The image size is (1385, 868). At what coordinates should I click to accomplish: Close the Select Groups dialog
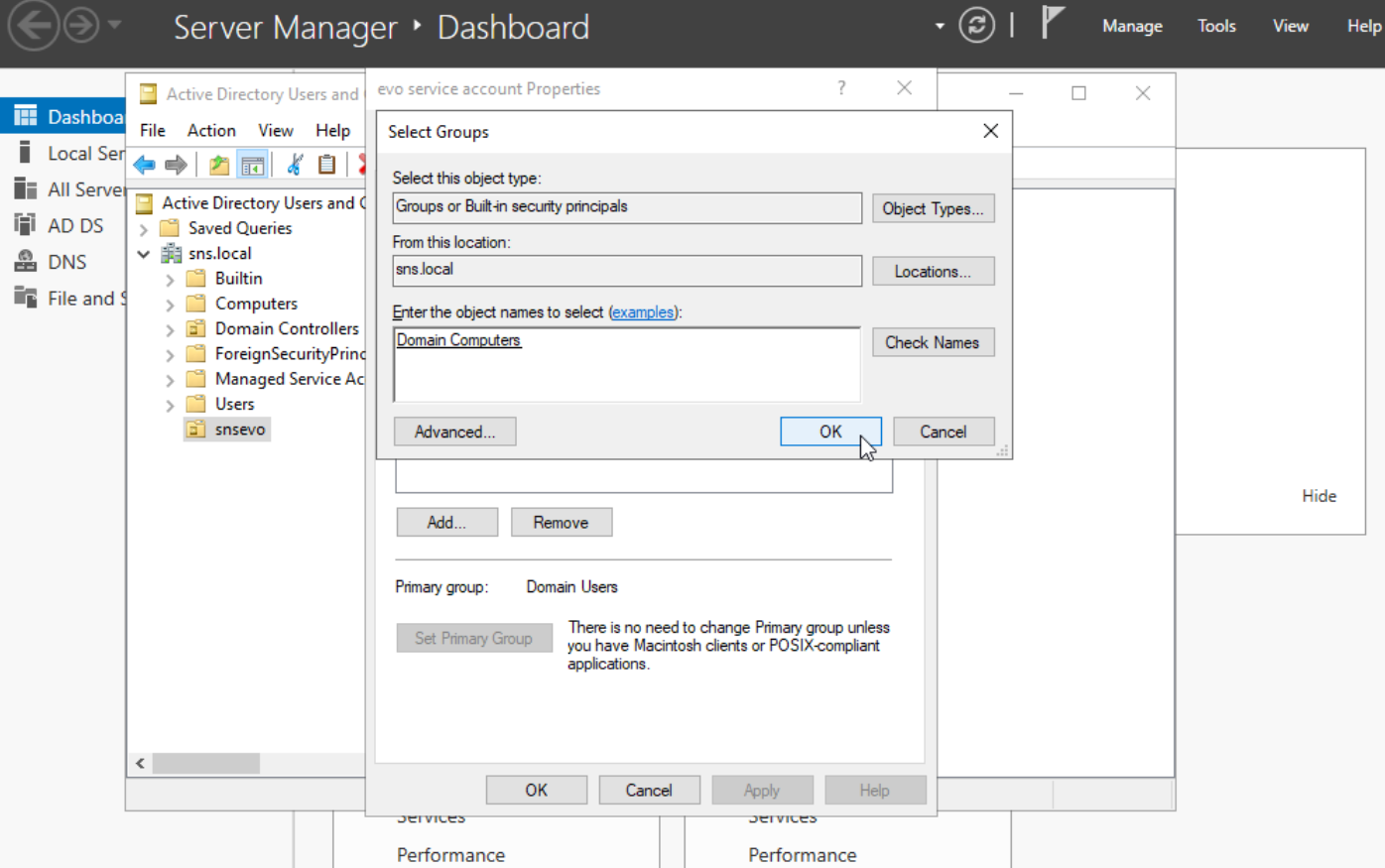coord(990,131)
